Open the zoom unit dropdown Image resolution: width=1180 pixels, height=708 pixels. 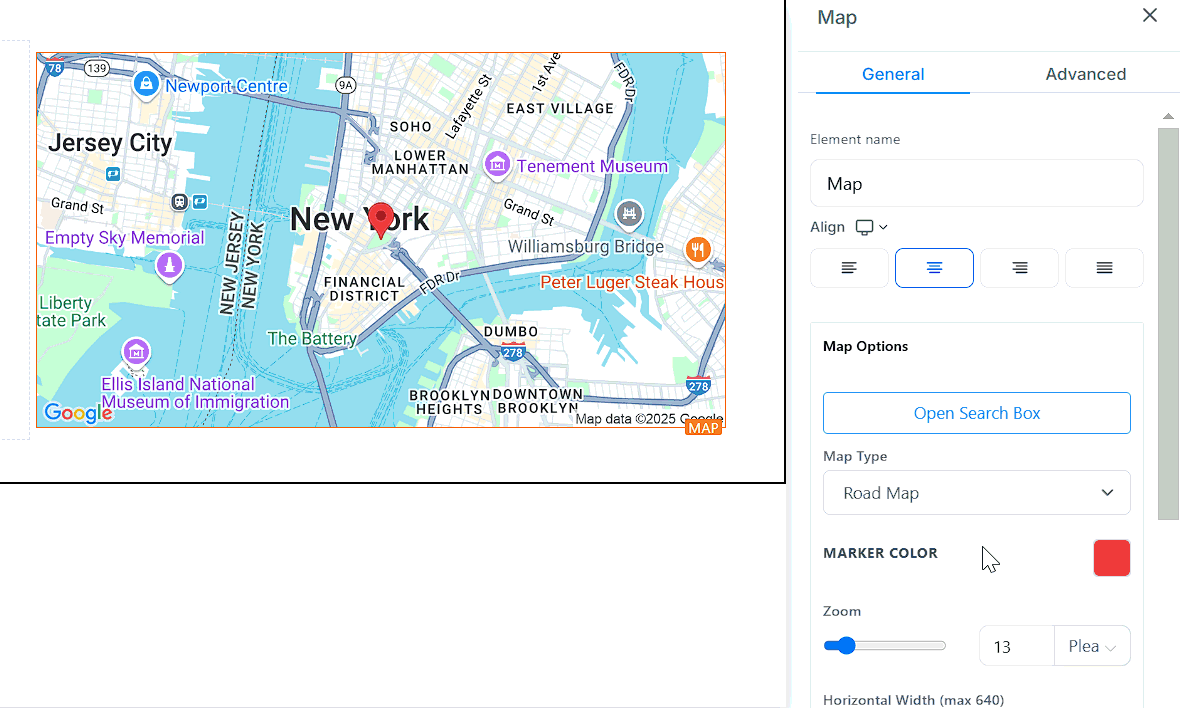1092,646
